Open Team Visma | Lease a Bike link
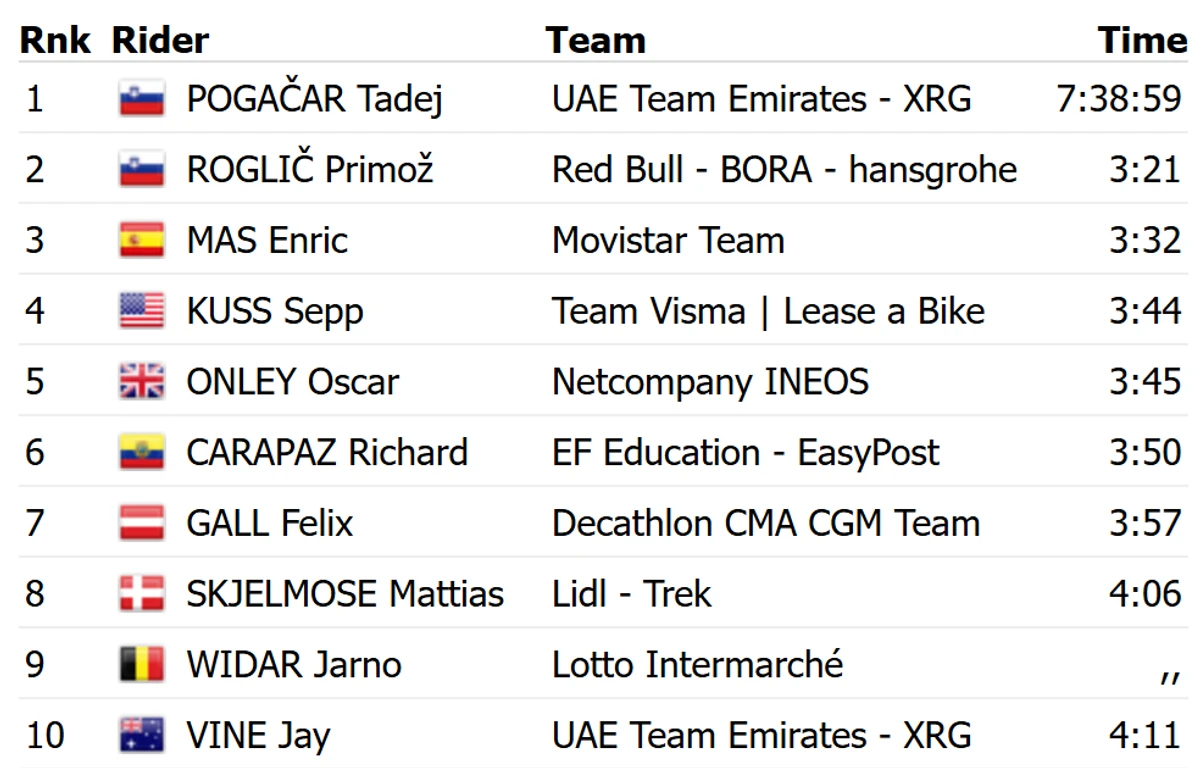Image resolution: width=1200 pixels, height=768 pixels. coord(768,311)
